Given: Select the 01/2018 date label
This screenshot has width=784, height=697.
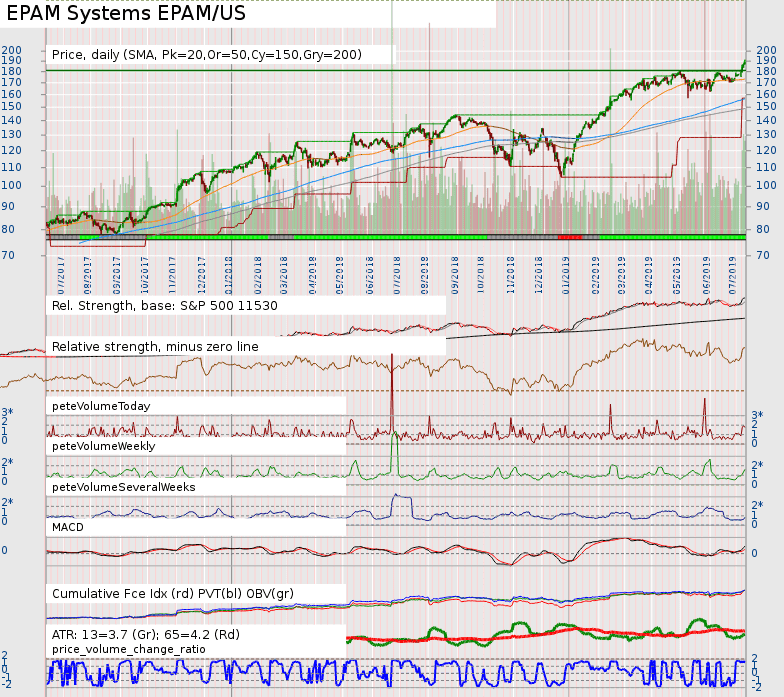Looking at the screenshot, I should [228, 276].
